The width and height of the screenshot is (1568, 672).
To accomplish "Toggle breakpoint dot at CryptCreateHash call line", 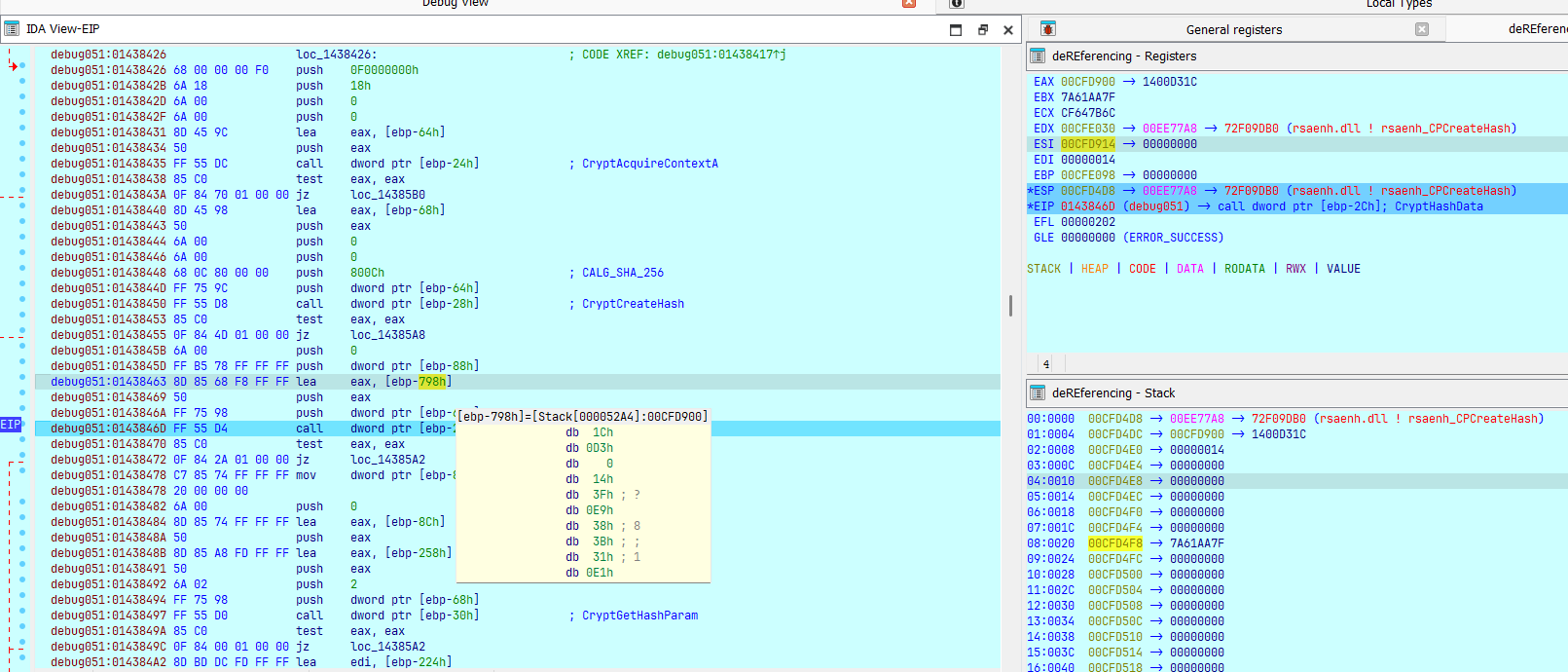I will tap(22, 300).
